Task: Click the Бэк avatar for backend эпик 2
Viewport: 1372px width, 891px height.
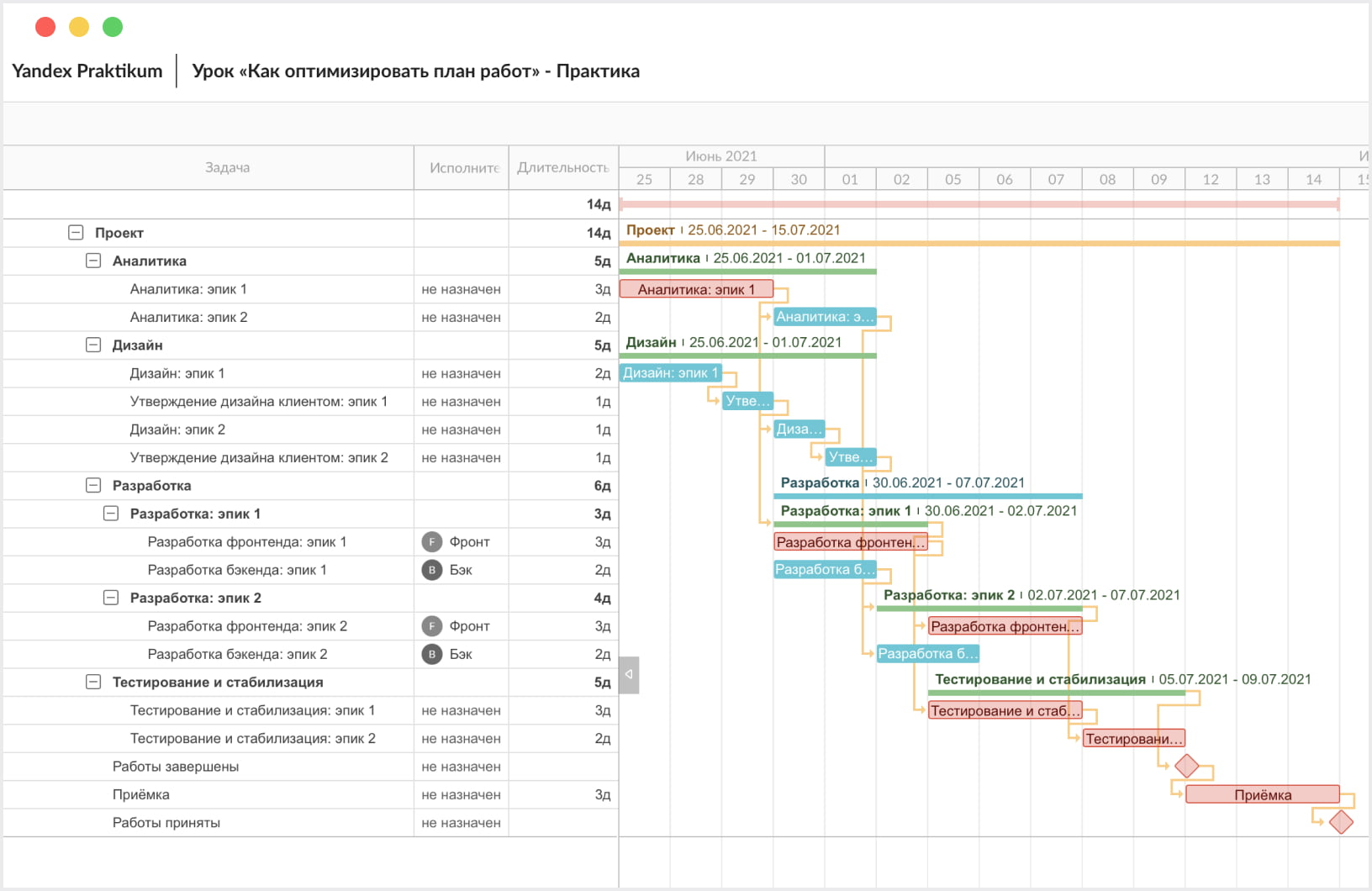Action: [432, 654]
